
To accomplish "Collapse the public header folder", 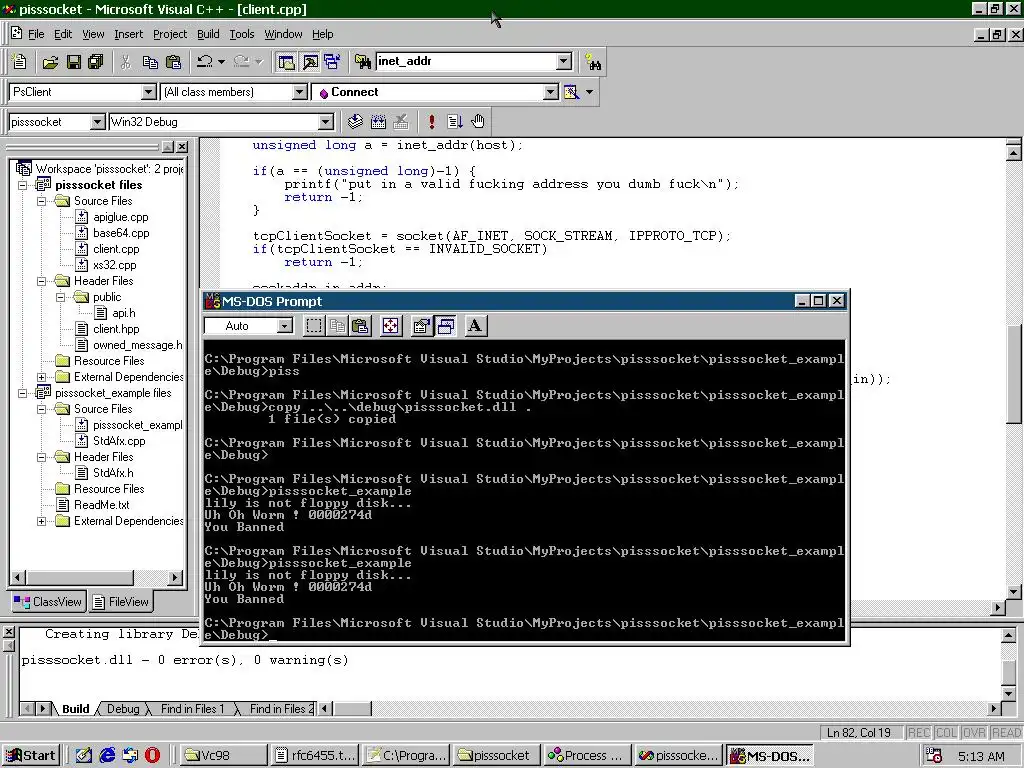I will (x=61, y=297).
